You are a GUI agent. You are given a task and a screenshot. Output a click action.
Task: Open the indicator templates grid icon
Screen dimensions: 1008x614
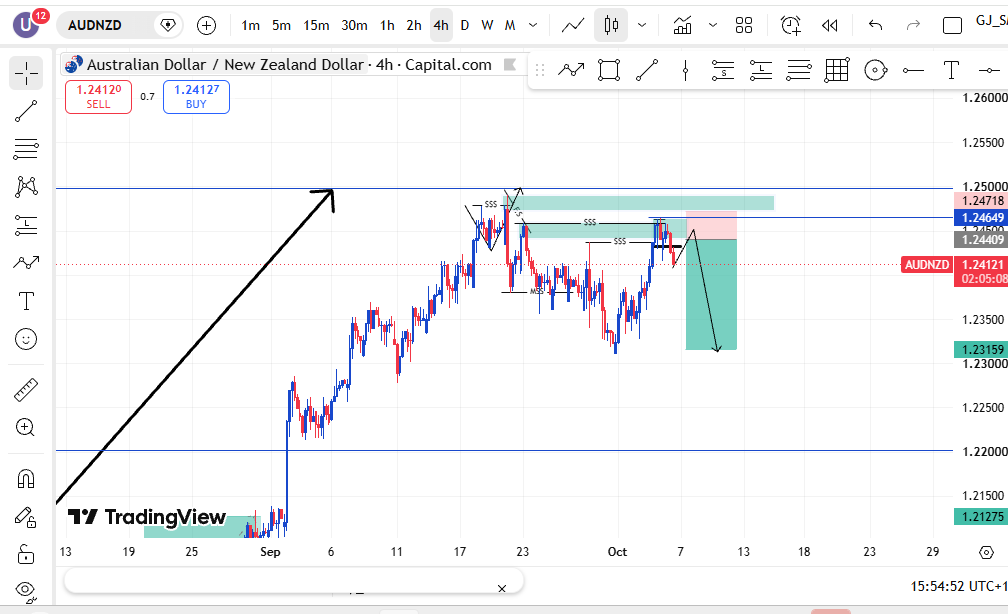(744, 25)
